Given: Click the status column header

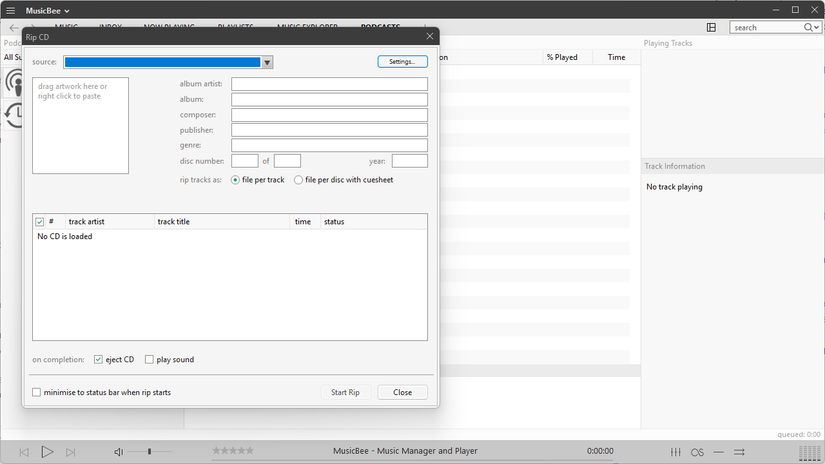Looking at the screenshot, I should click(x=374, y=221).
